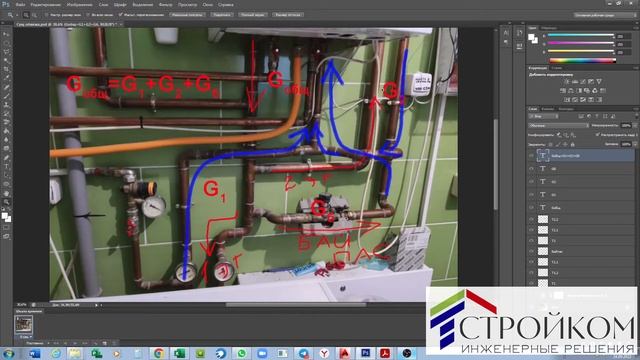Image resolution: width=640 pixels, height=360 pixels.
Task: Toggle the zoom all windows checkbox
Action: click(x=87, y=15)
